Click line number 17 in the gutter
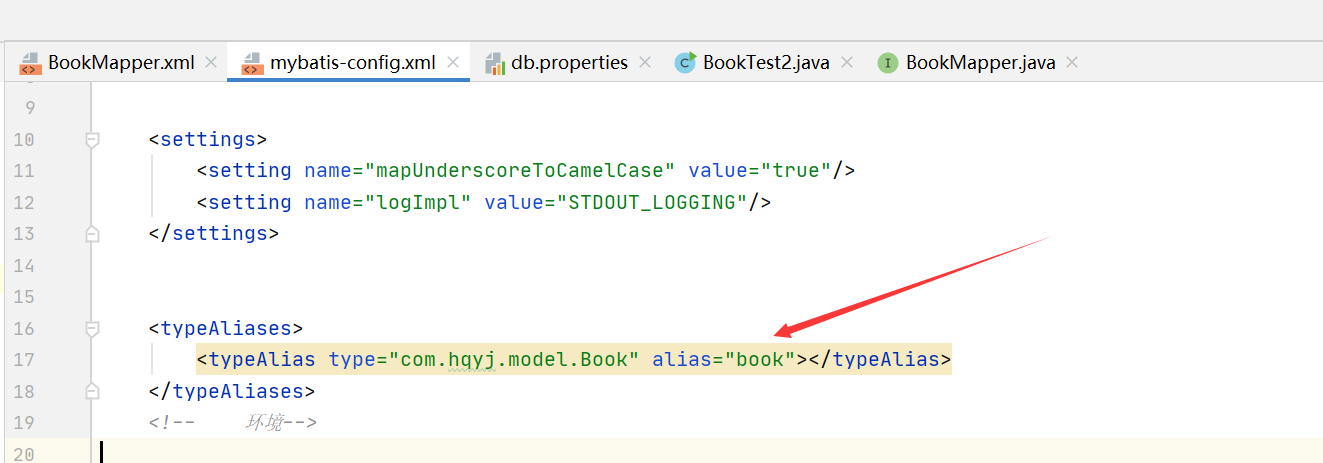 24,359
